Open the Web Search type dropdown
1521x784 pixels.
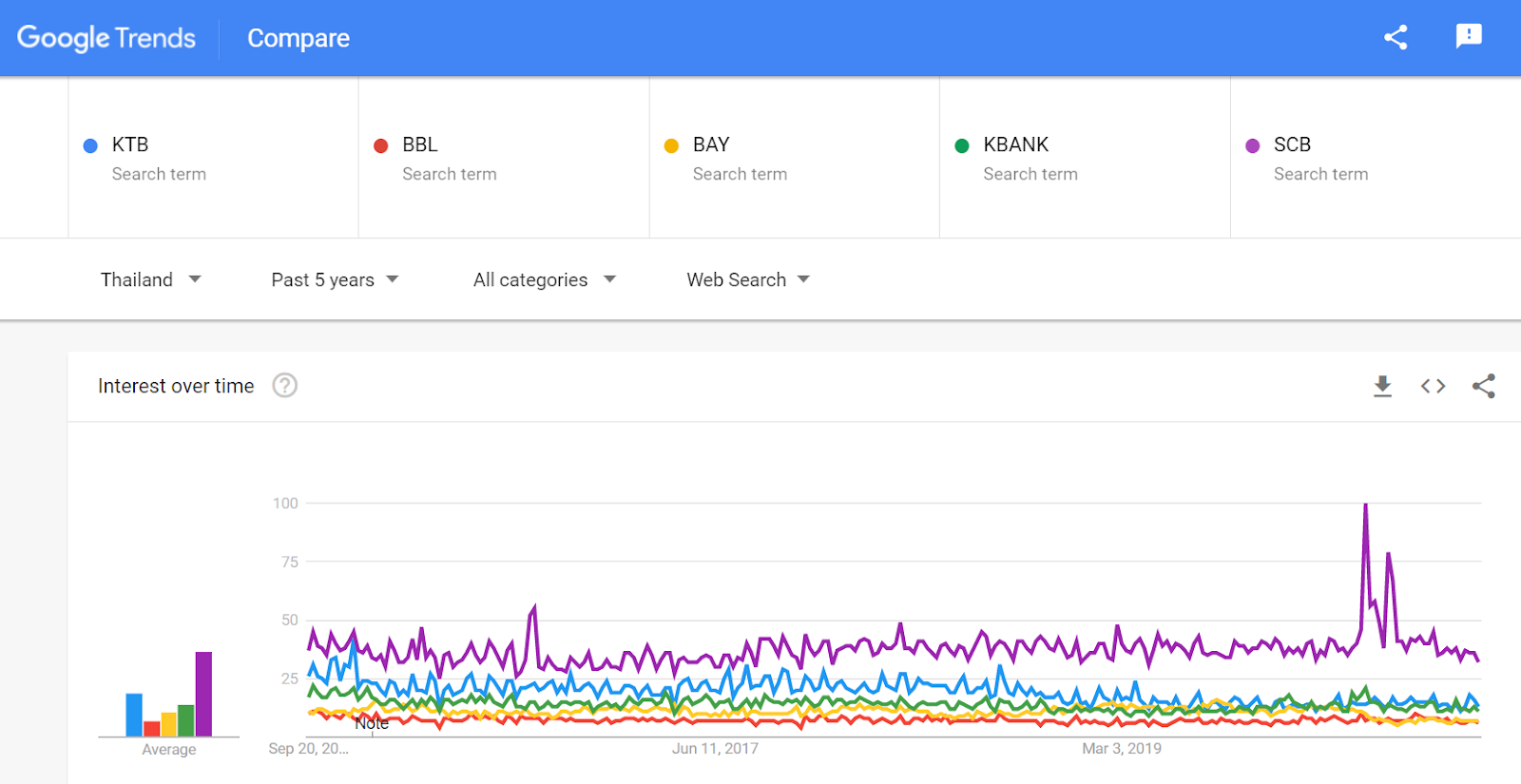point(748,279)
